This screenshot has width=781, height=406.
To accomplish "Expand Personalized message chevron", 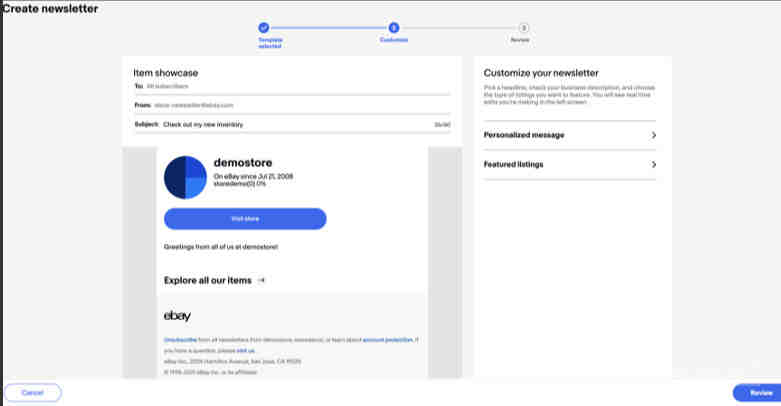I will (x=653, y=135).
